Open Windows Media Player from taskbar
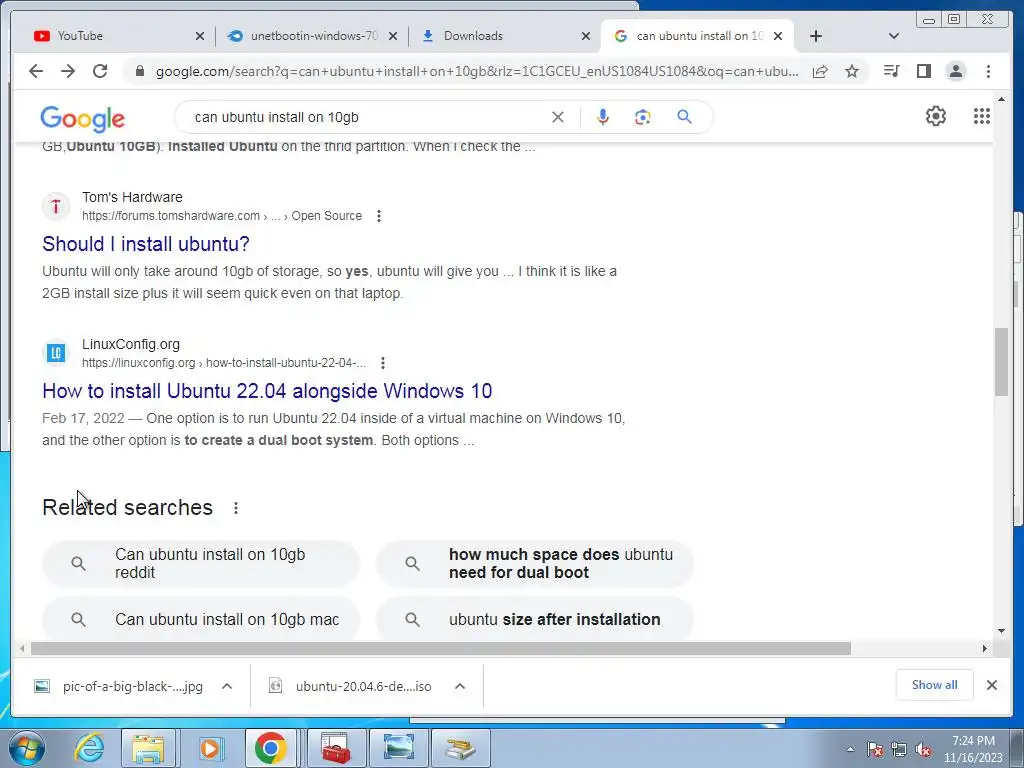Screen dimensions: 1024x768 point(210,748)
